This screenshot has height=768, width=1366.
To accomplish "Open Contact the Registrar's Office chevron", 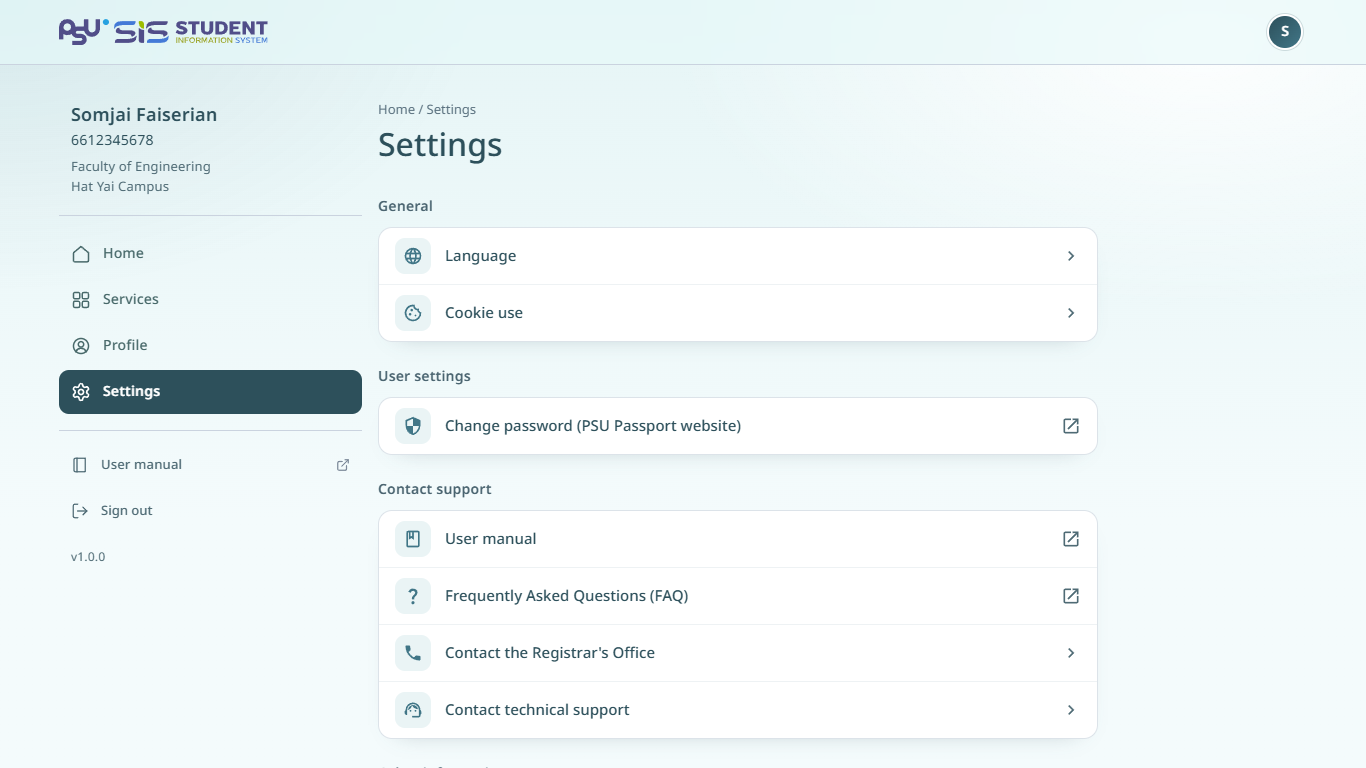I will point(1071,653).
